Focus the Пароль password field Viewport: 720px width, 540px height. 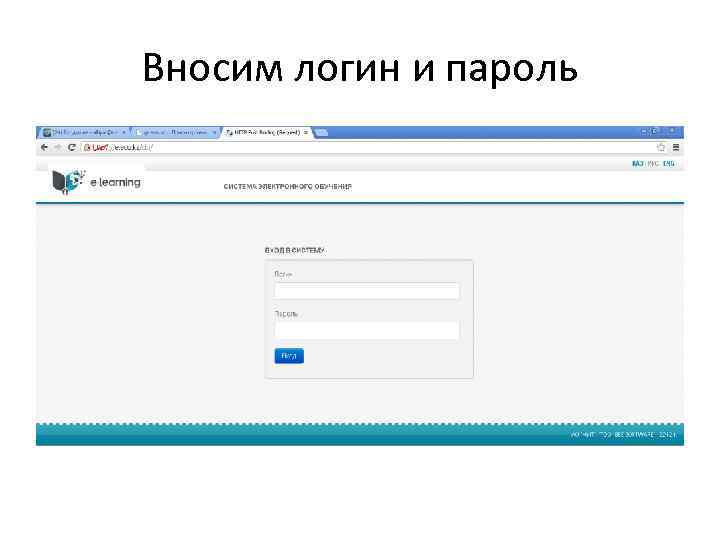pyautogui.click(x=367, y=331)
